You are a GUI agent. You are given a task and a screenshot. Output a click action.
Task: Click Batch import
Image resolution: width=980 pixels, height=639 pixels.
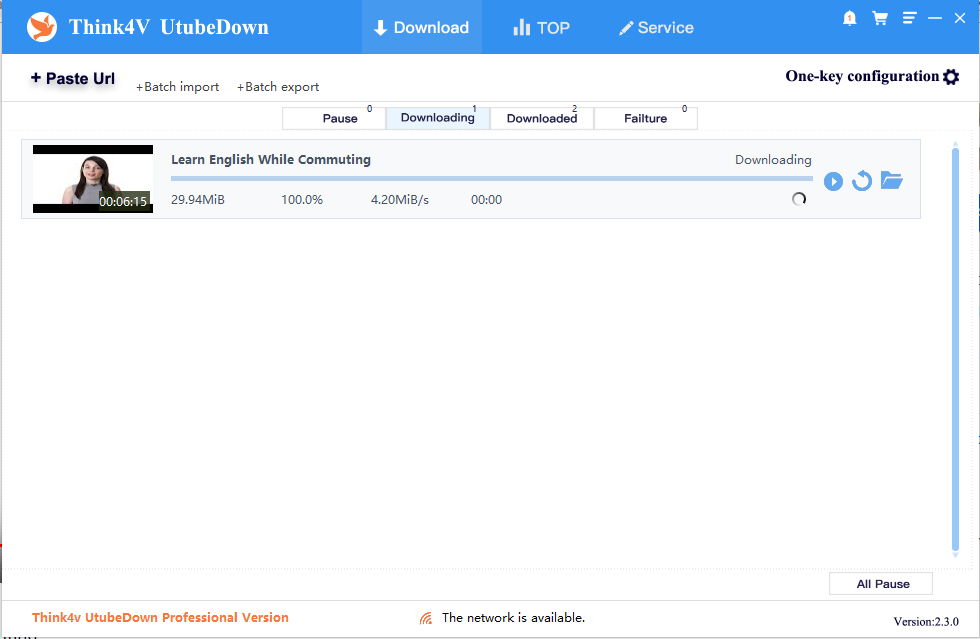(178, 87)
